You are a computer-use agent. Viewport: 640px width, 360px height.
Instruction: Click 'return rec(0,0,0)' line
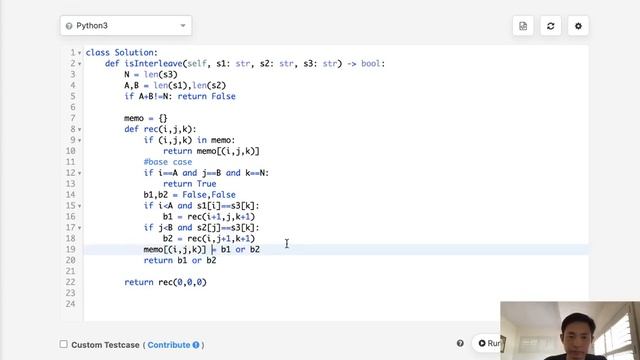165,282
